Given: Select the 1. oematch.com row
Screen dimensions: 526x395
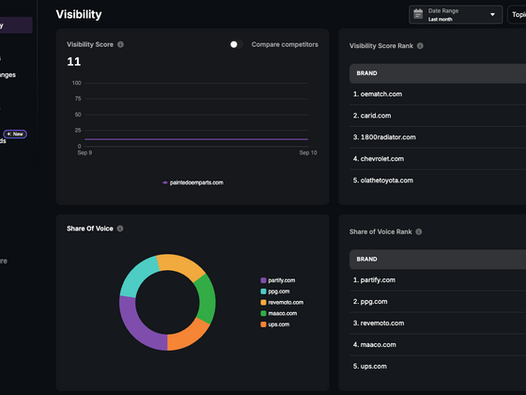Looking at the screenshot, I should point(437,94).
